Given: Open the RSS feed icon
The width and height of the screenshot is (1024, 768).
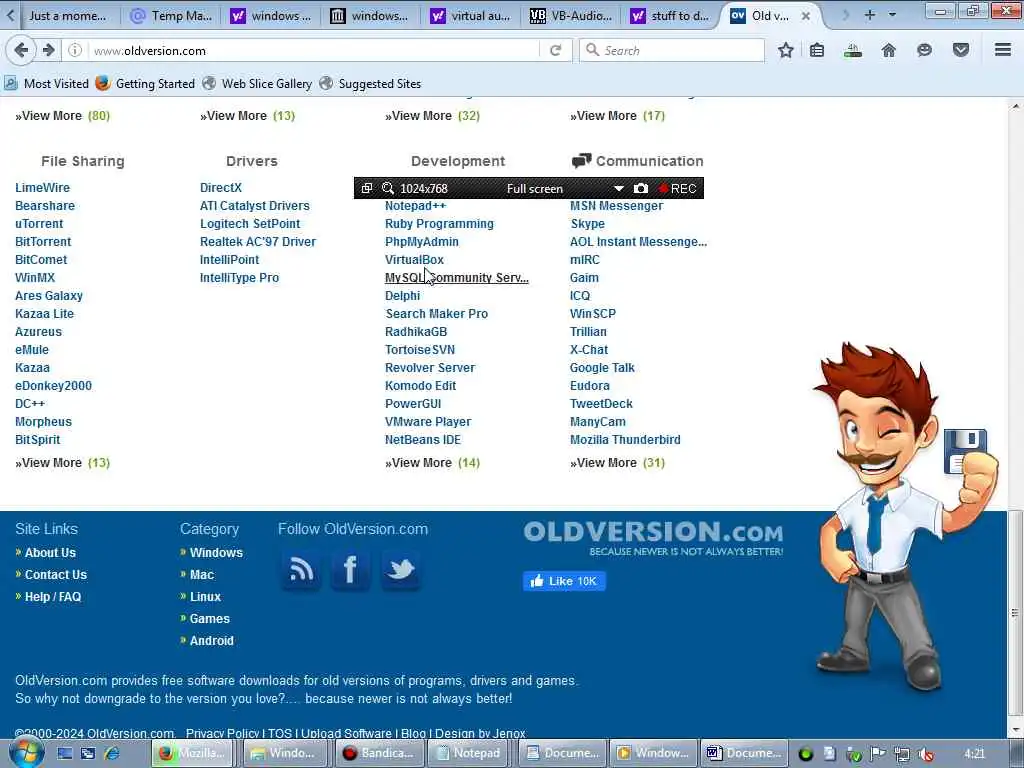Looking at the screenshot, I should pos(301,570).
